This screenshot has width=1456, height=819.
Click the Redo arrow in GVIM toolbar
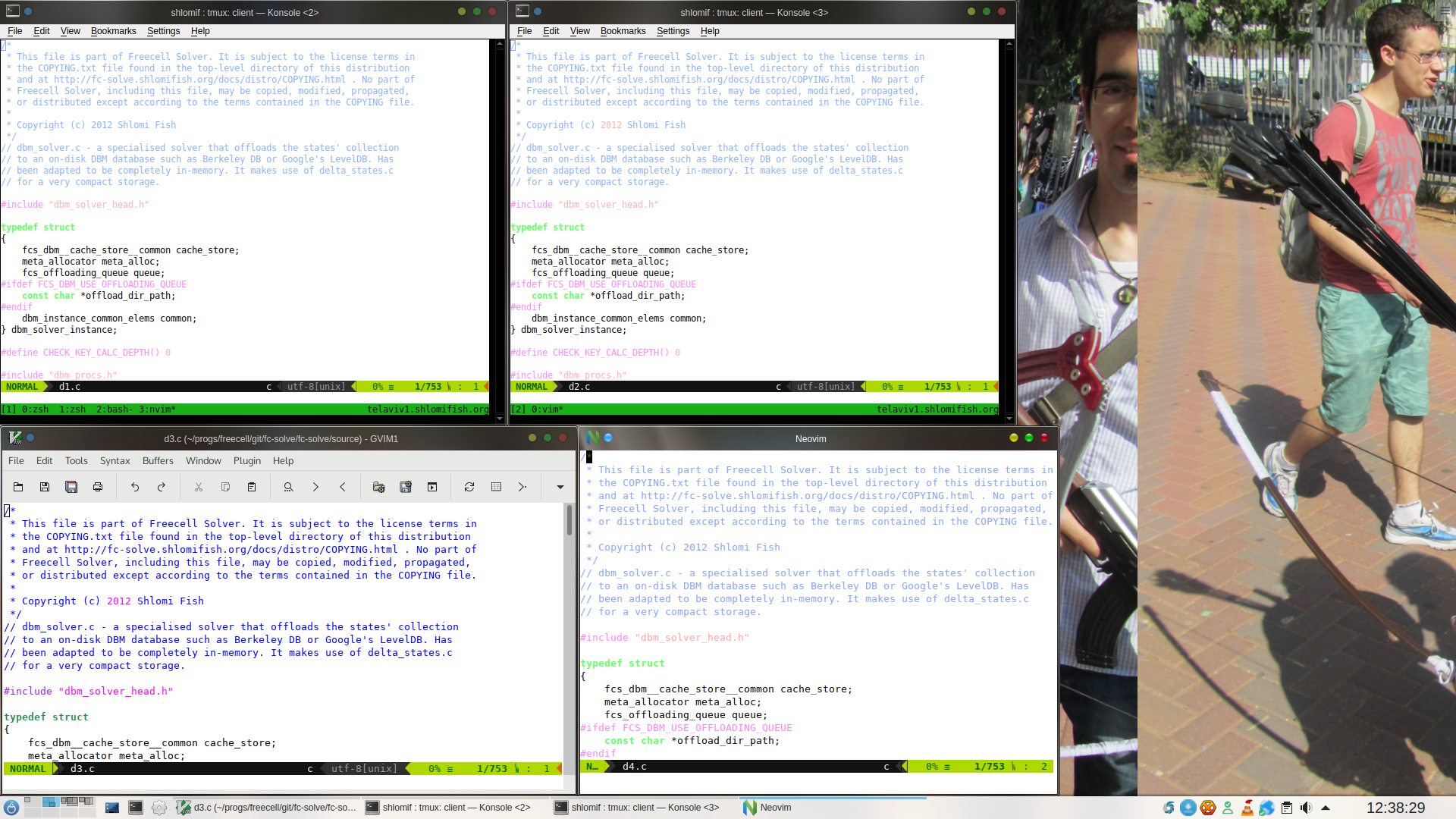pos(162,488)
